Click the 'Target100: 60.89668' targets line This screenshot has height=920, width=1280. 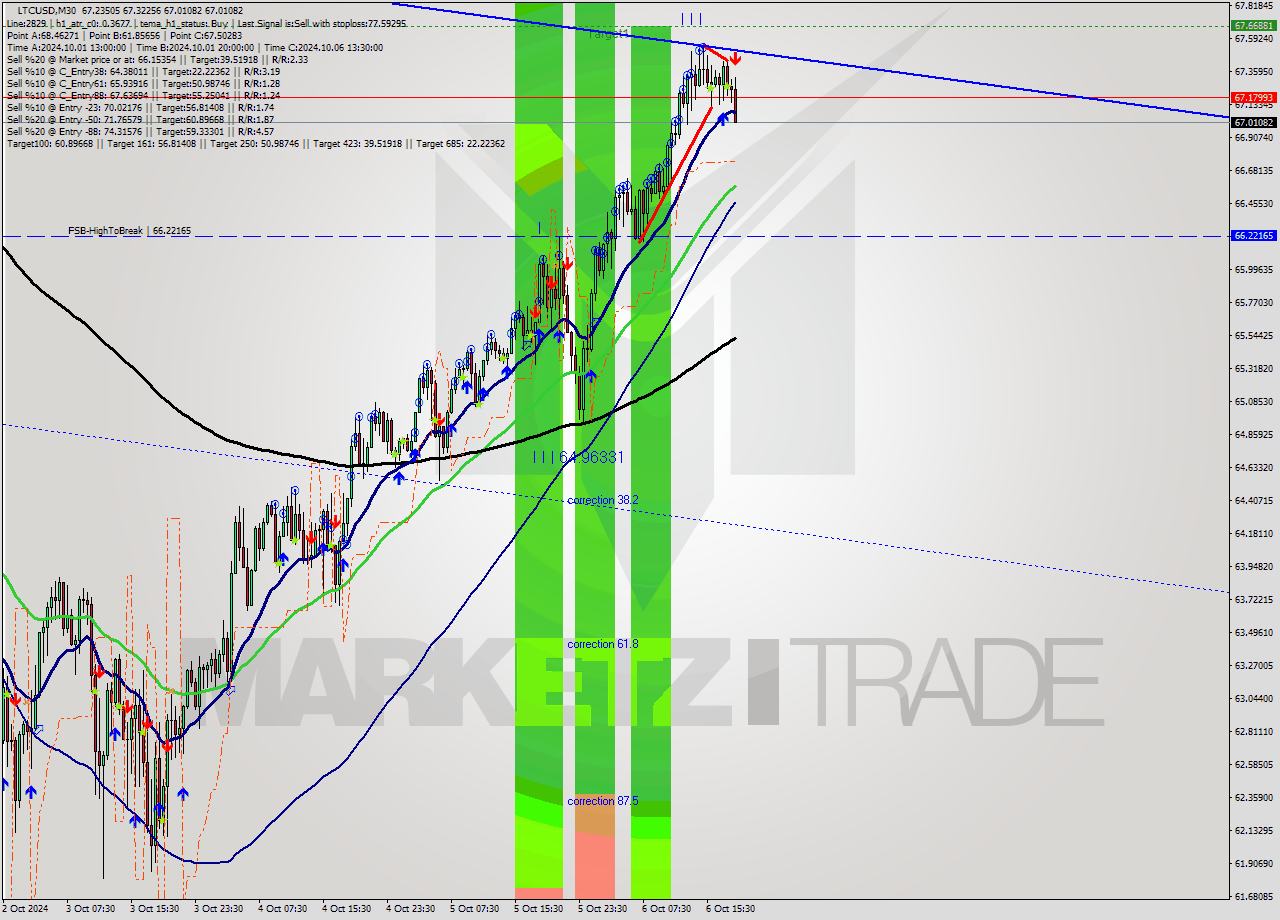(x=255, y=143)
